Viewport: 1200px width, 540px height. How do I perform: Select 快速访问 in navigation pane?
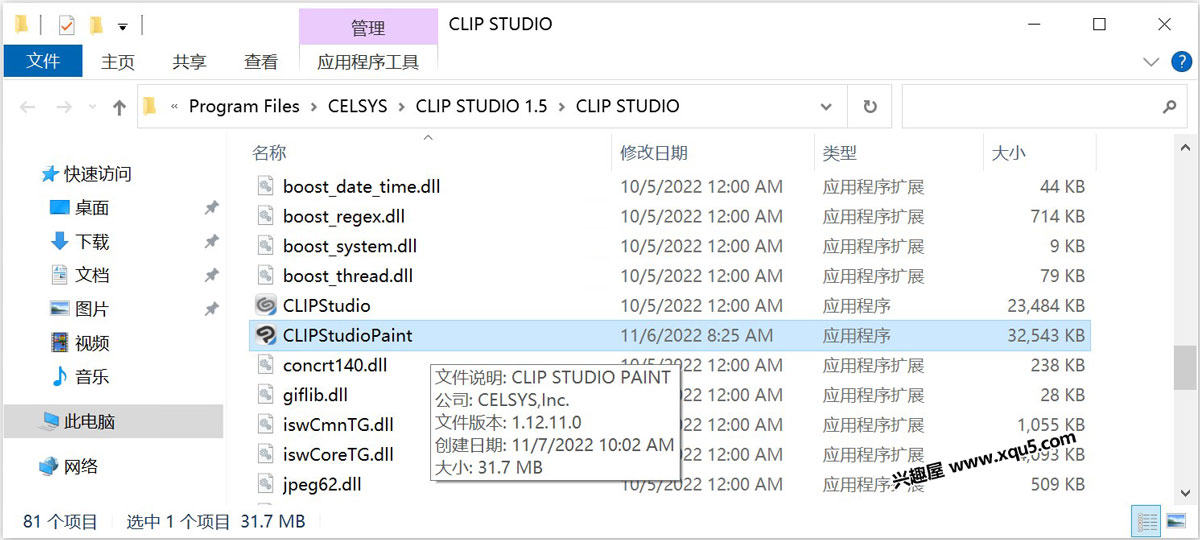98,174
